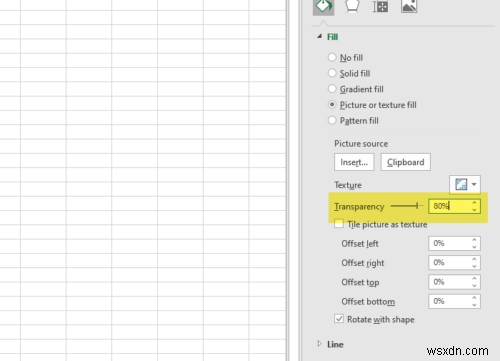The image size is (500, 361).
Task: Uncheck Rotate with shape
Action: tap(339, 319)
